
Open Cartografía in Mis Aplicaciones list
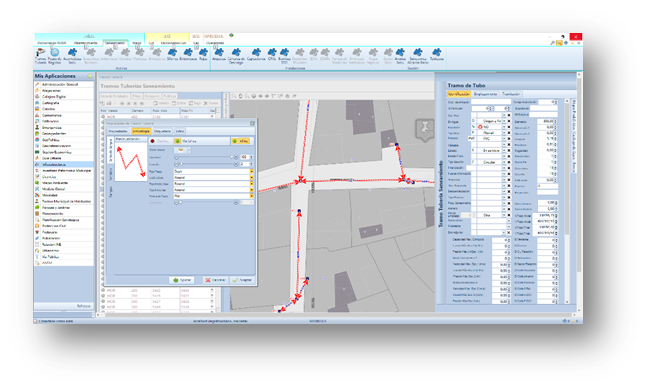tap(50, 103)
